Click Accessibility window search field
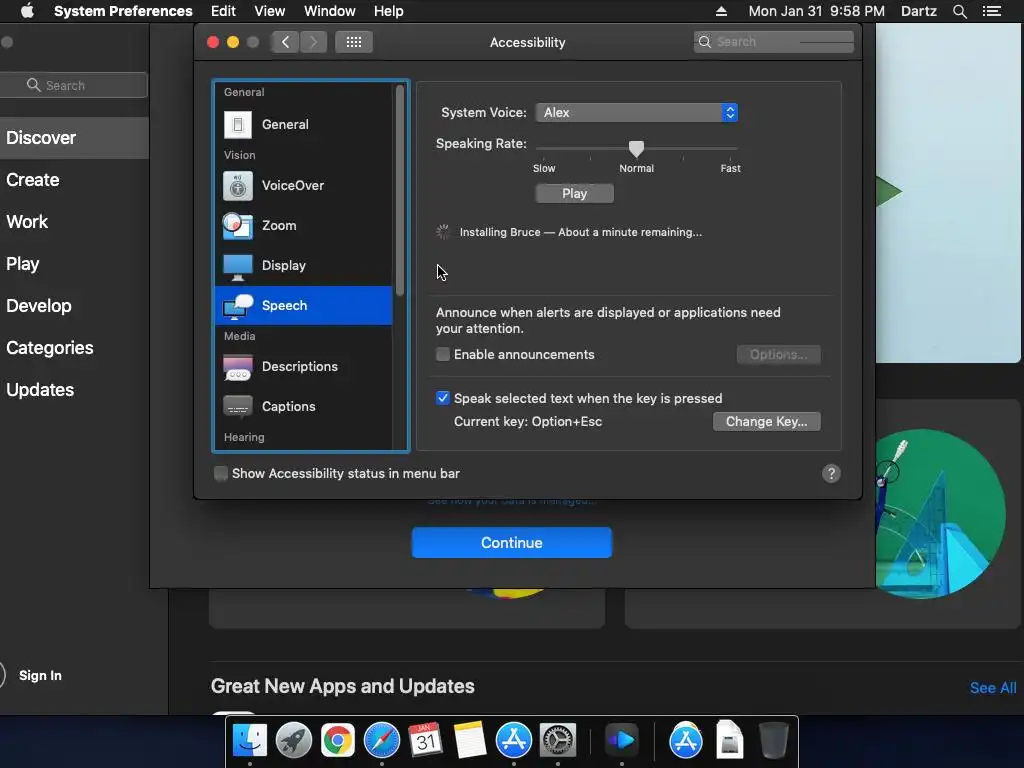This screenshot has height=768, width=1024. click(x=773, y=42)
